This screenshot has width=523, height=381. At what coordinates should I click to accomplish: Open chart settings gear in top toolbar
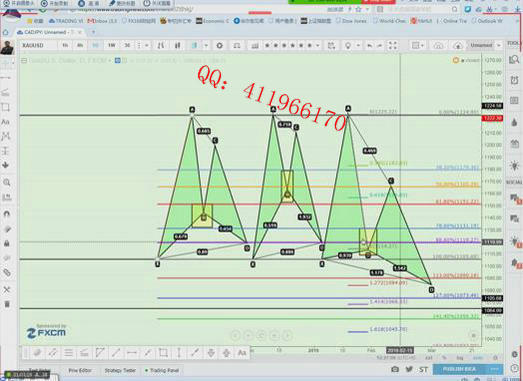pos(219,45)
